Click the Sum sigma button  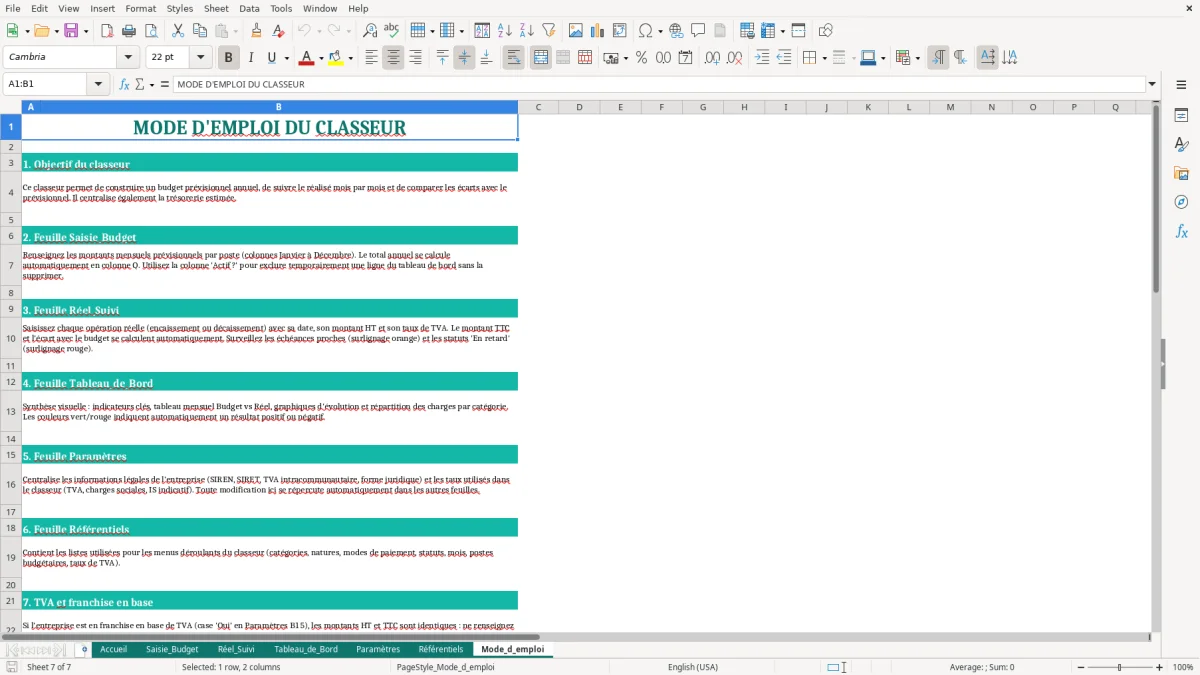(139, 84)
